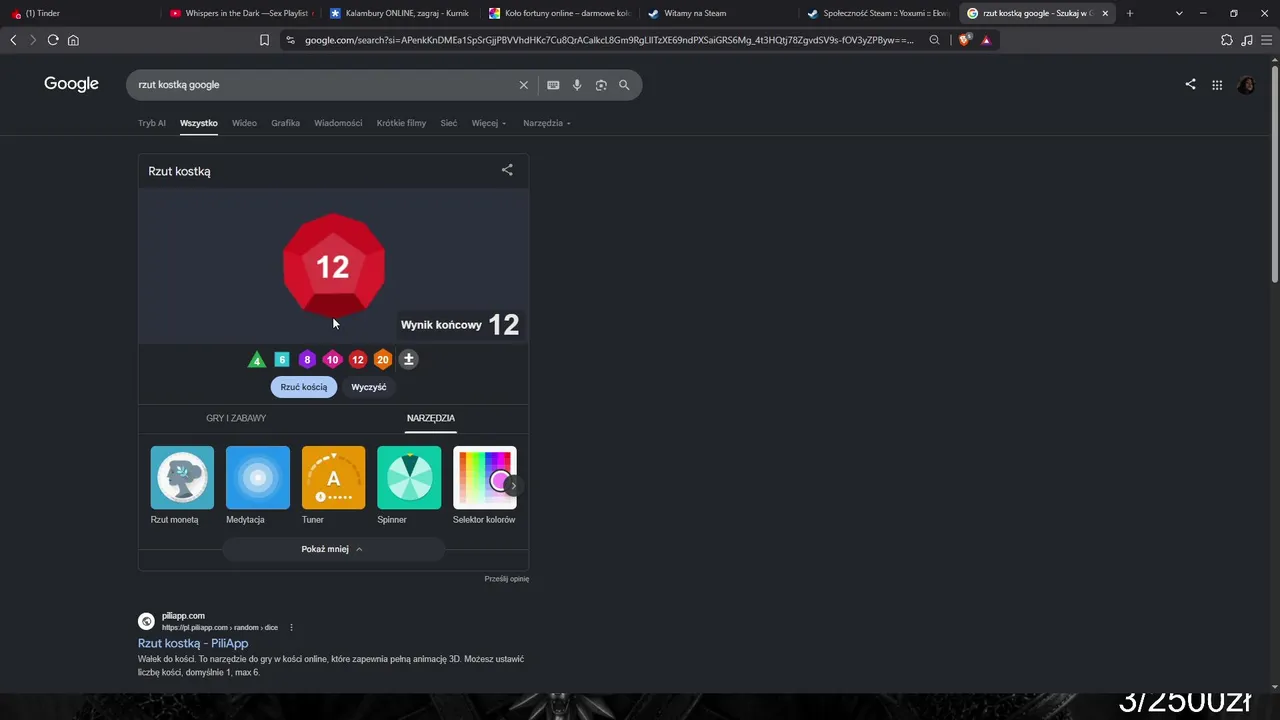Image resolution: width=1280 pixels, height=720 pixels.
Task: Go to the browser home page
Action: click(x=73, y=40)
